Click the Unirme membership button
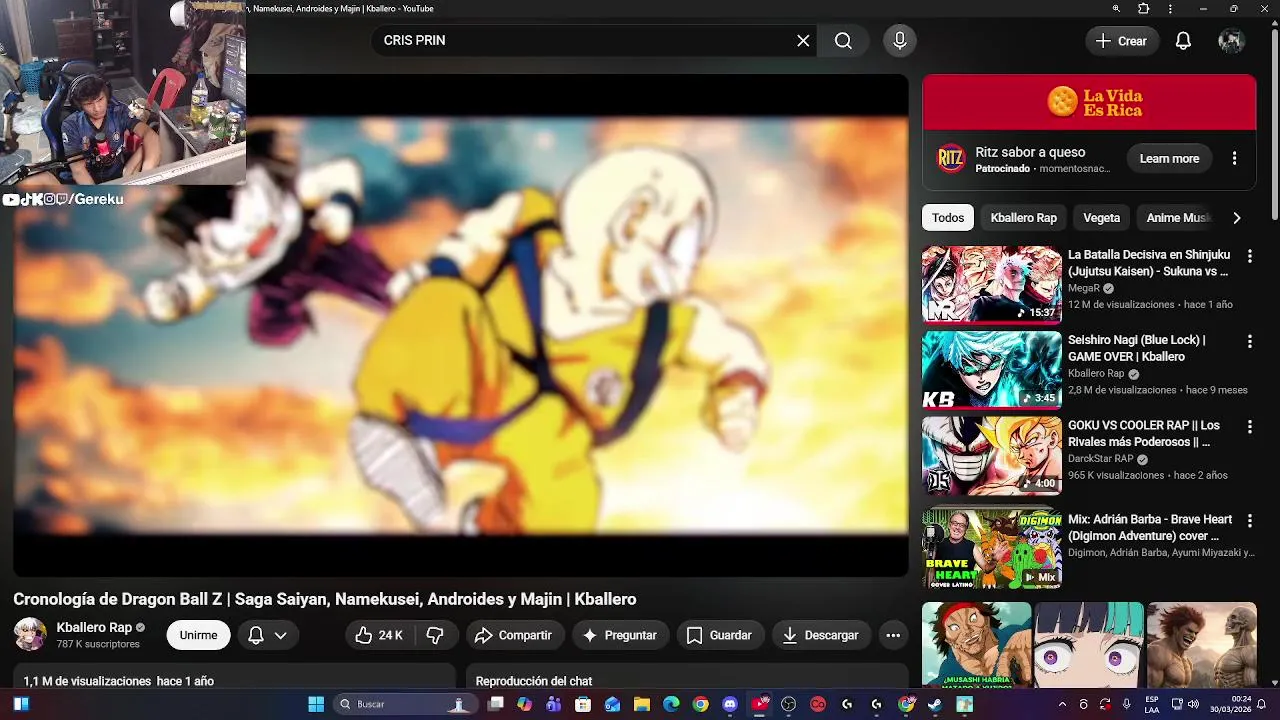This screenshot has height=720, width=1280. tap(198, 635)
